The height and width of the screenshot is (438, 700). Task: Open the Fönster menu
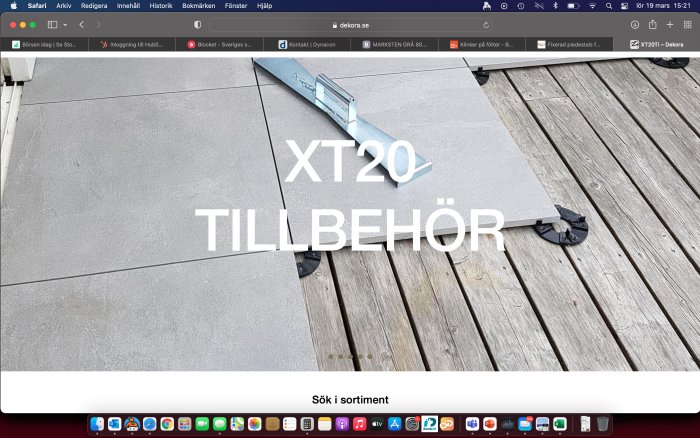coord(236,6)
